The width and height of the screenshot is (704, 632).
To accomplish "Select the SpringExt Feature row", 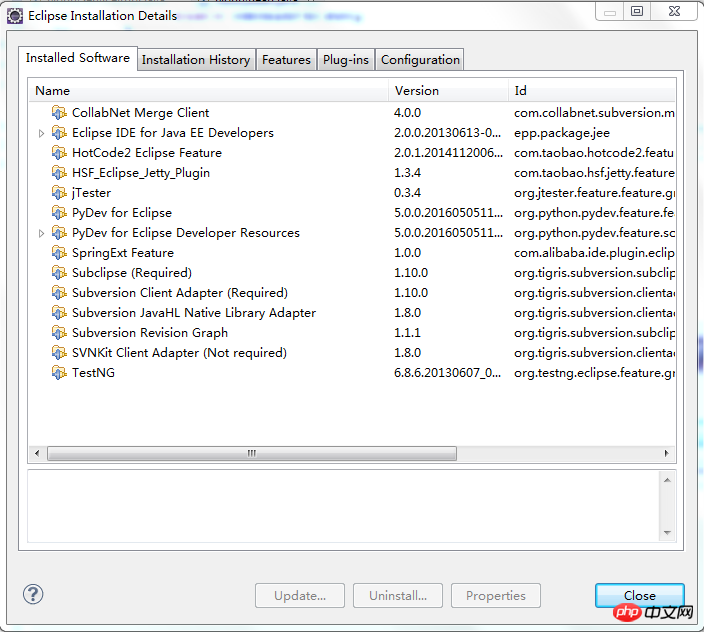I will (x=352, y=253).
